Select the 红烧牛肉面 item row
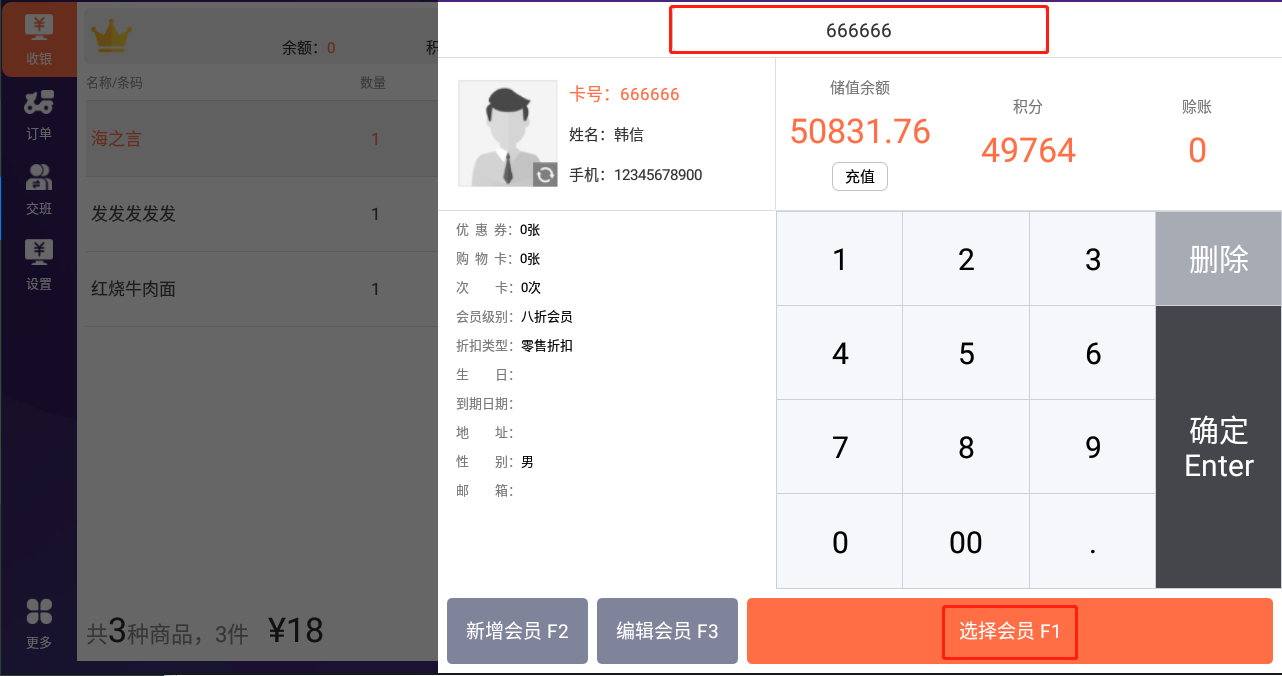This screenshot has height=676, width=1282. [261, 289]
